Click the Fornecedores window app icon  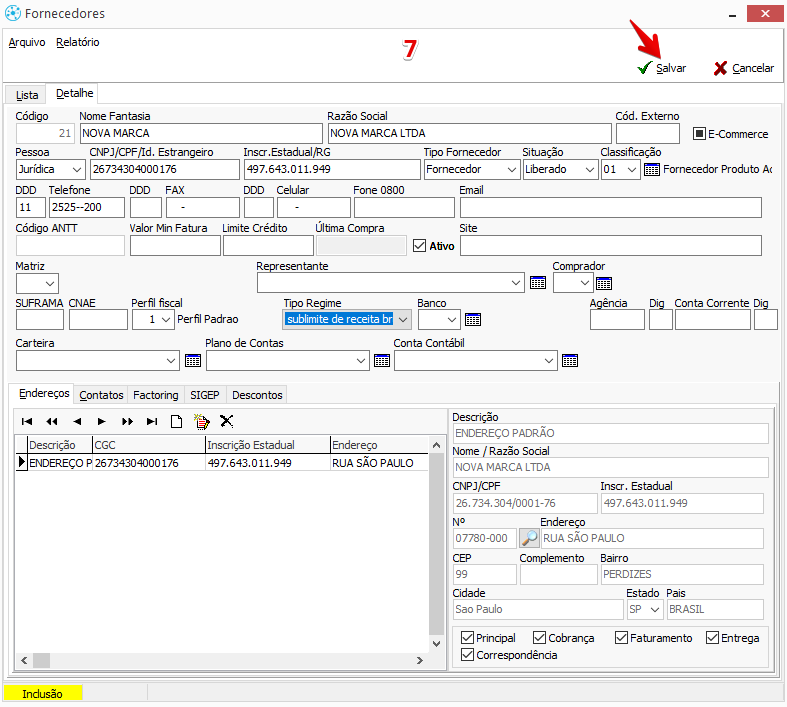(13, 13)
